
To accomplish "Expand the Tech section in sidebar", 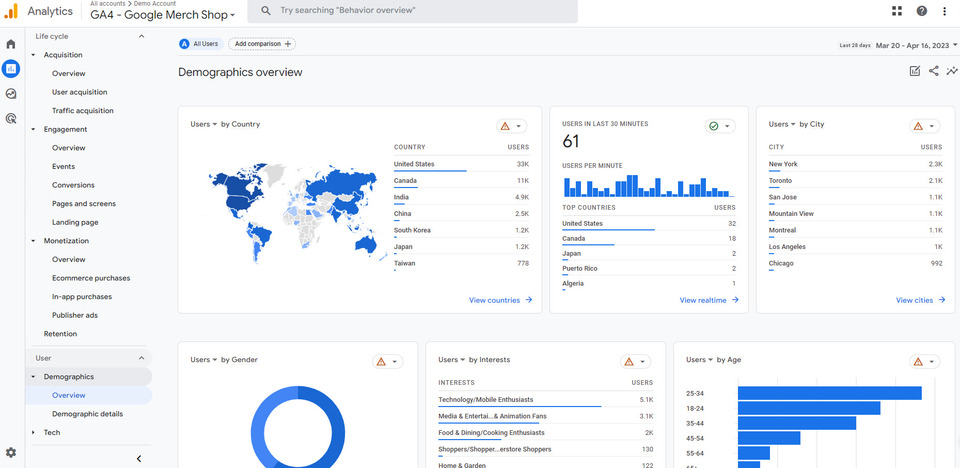I will coord(33,432).
